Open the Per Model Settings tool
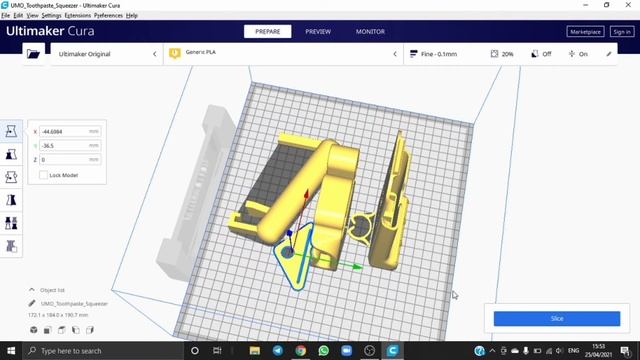Image resolution: width=640 pixels, height=360 pixels. 11,223
